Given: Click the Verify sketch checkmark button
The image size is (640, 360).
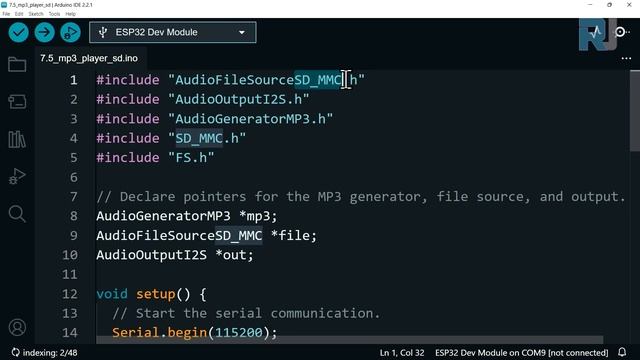Looking at the screenshot, I should [x=18, y=32].
